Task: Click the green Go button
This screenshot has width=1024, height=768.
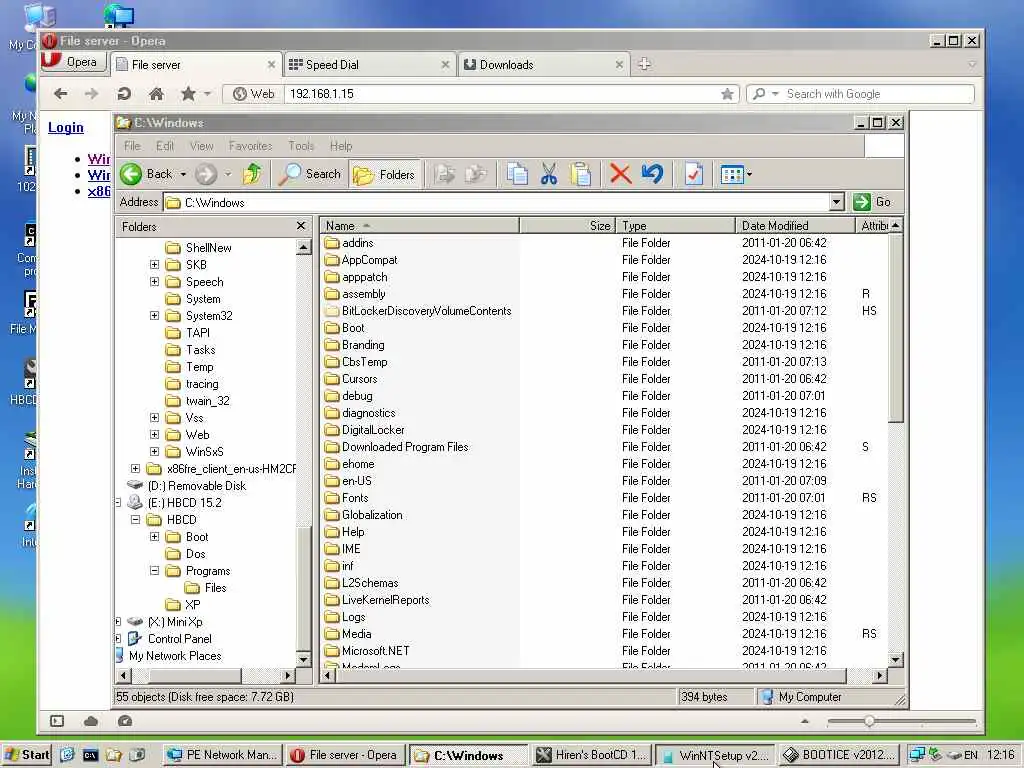Action: [873, 202]
